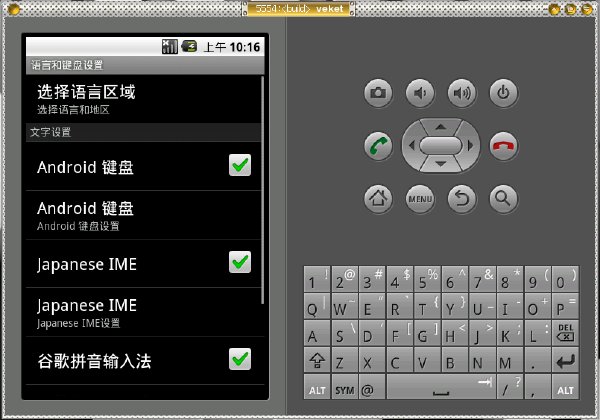600x420 pixels.
Task: Click the camera hardware button
Action: pyautogui.click(x=378, y=93)
